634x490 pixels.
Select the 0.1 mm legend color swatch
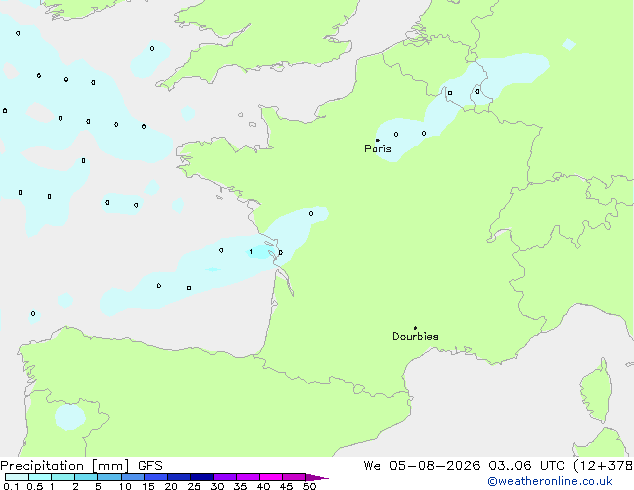coord(17,477)
